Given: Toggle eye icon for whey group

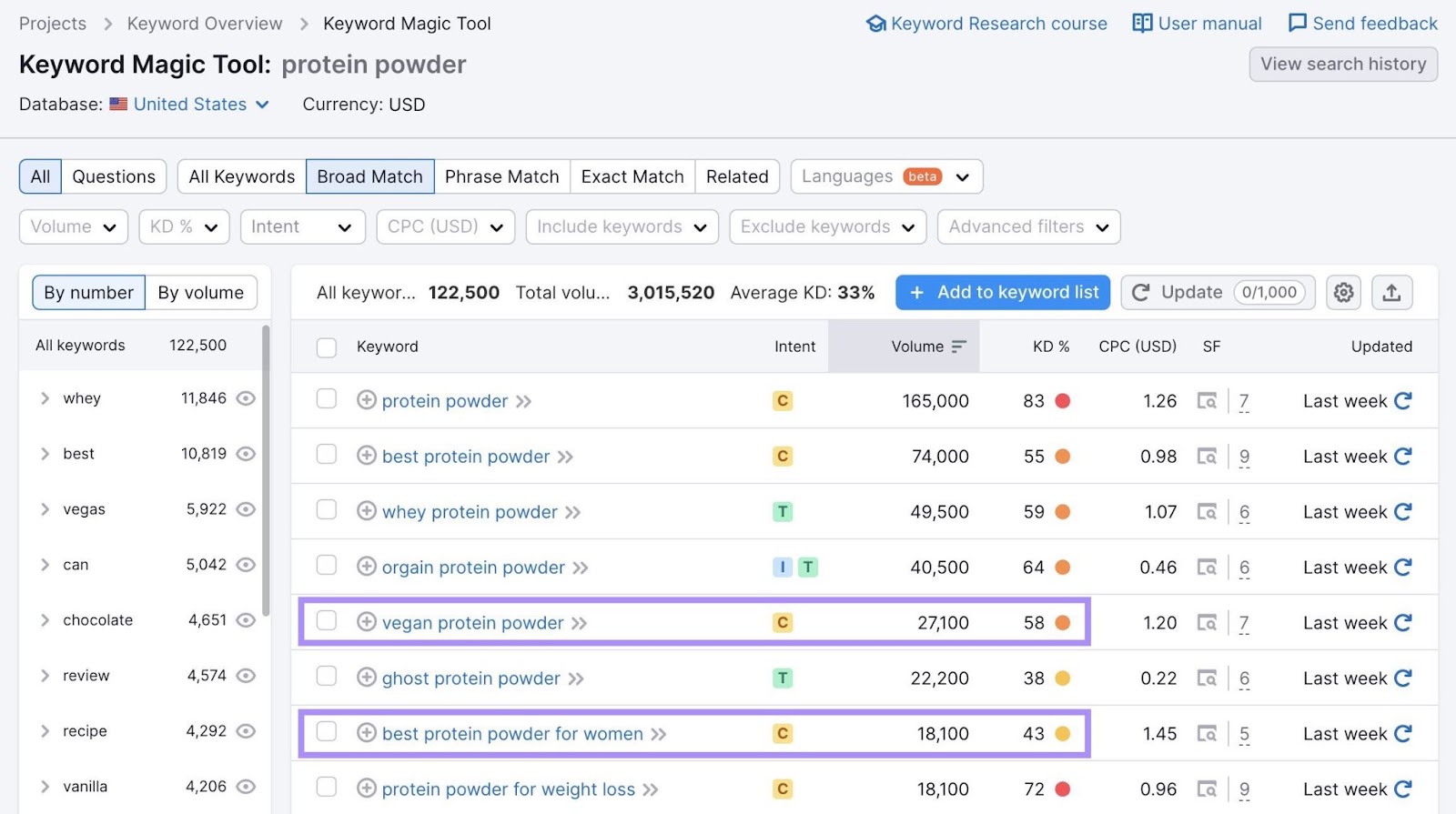Looking at the screenshot, I should 246,398.
